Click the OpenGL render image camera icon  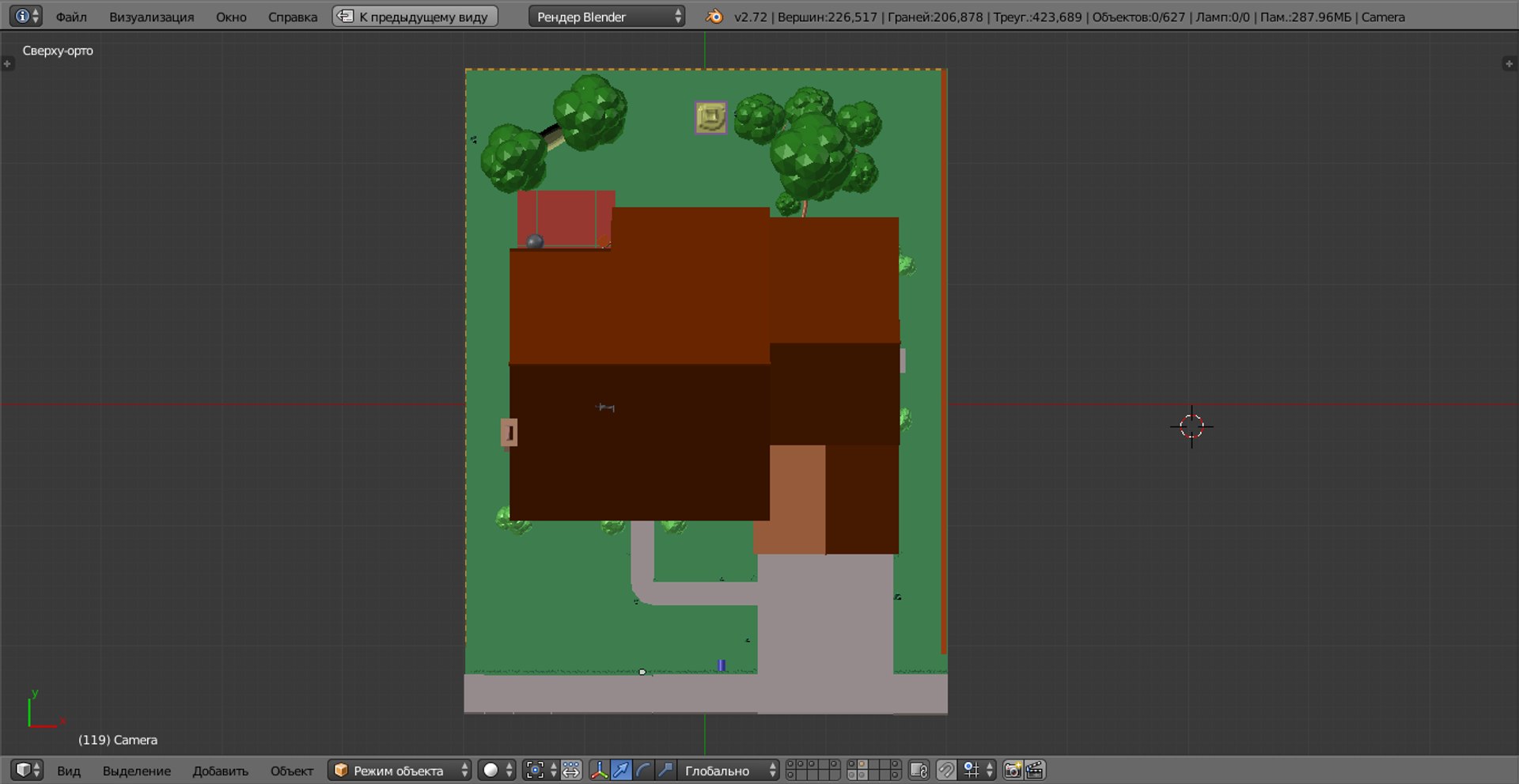coord(1013,770)
